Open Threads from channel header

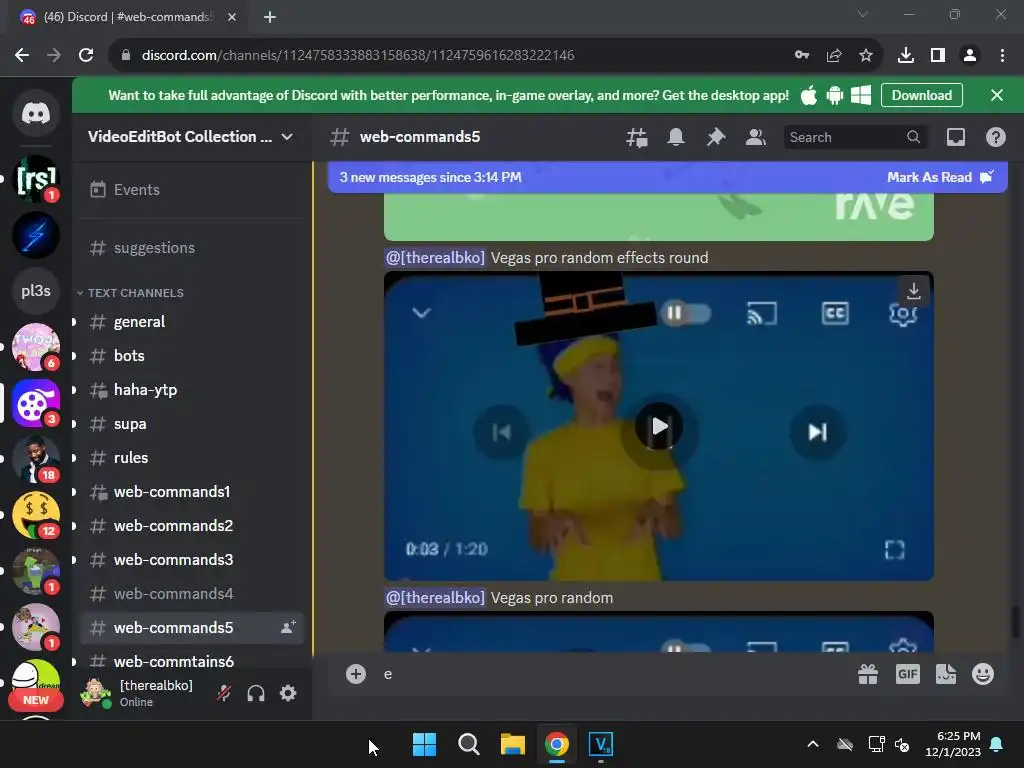tap(636, 137)
